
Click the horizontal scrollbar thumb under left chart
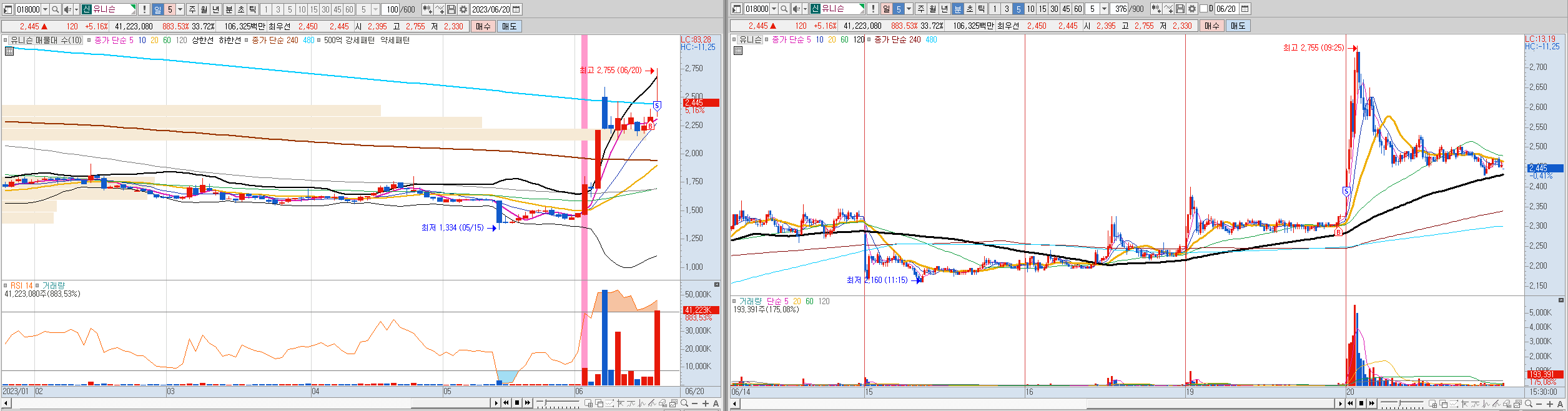click(x=450, y=404)
